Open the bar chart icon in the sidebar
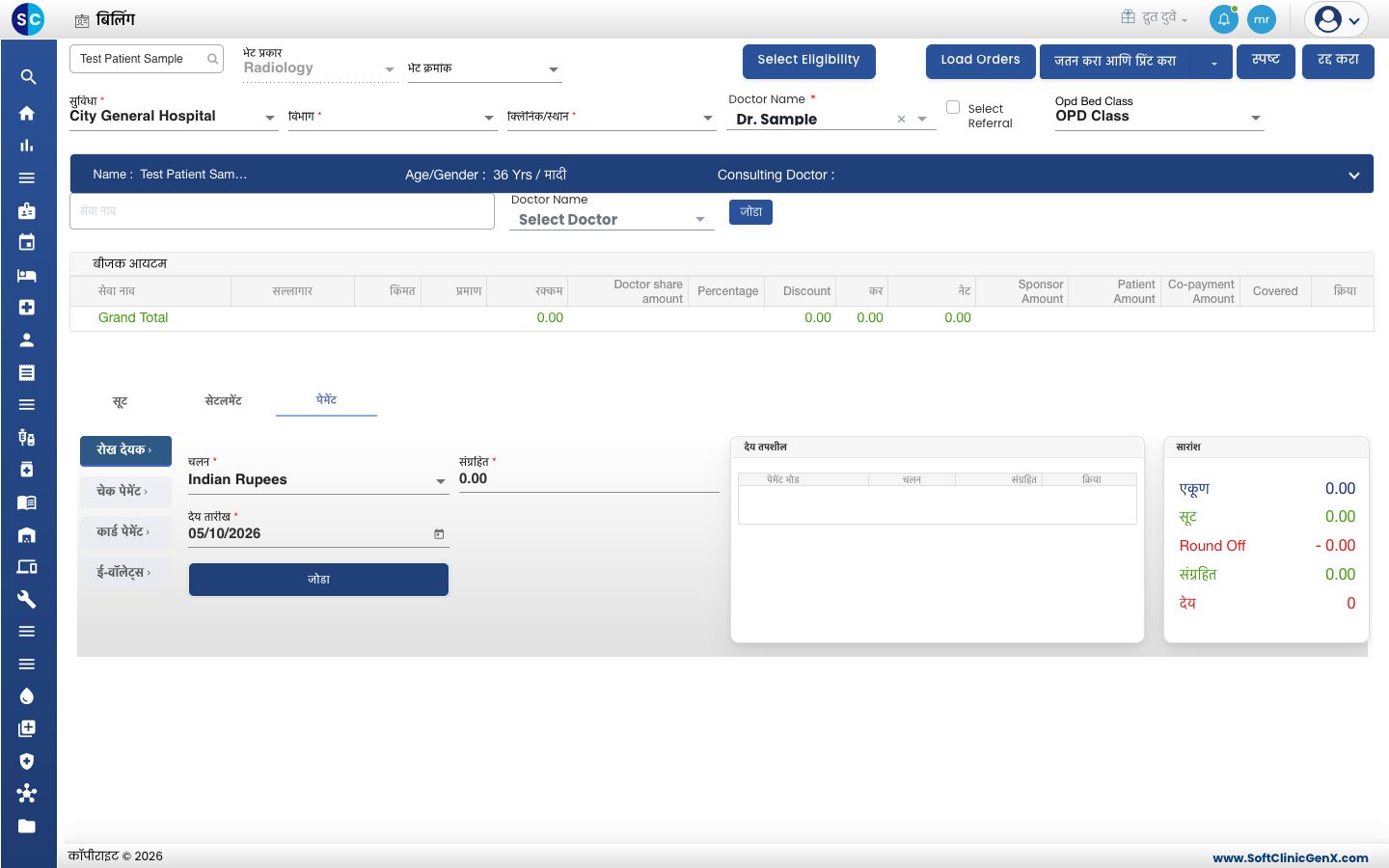 point(27,146)
